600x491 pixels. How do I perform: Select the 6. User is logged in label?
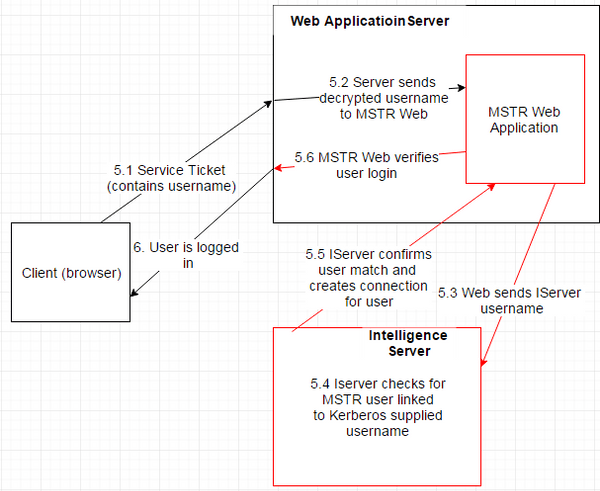point(186,255)
